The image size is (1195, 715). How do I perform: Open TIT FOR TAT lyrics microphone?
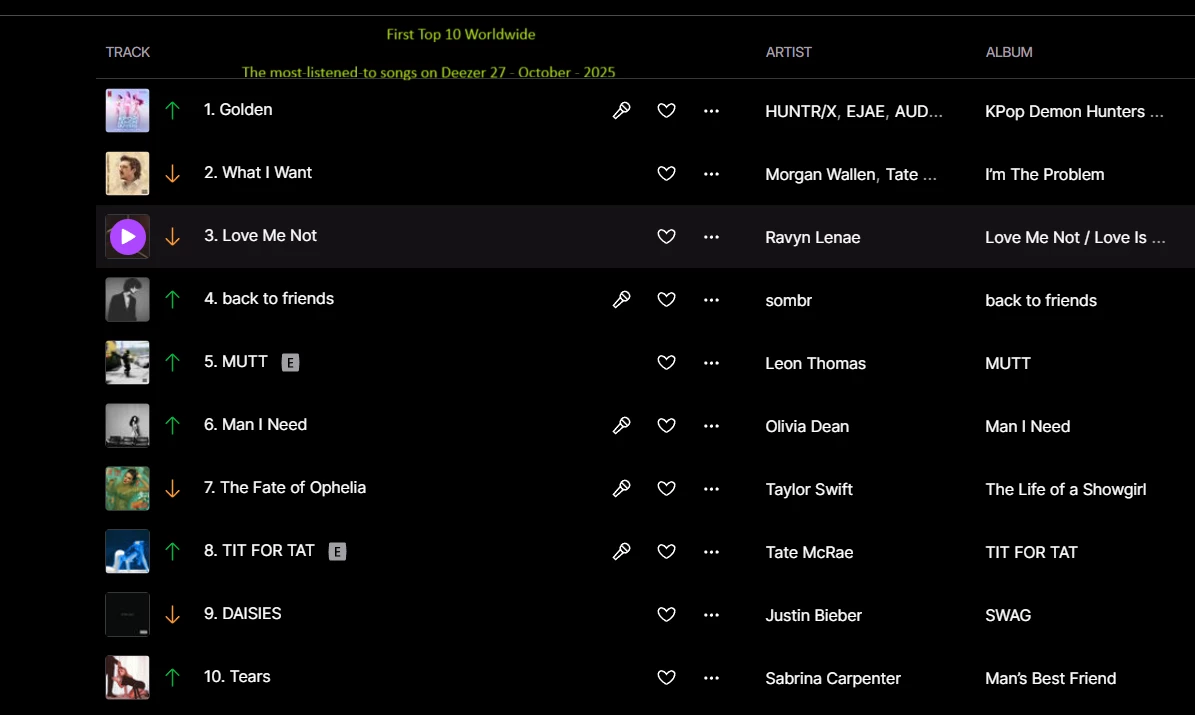tap(621, 551)
